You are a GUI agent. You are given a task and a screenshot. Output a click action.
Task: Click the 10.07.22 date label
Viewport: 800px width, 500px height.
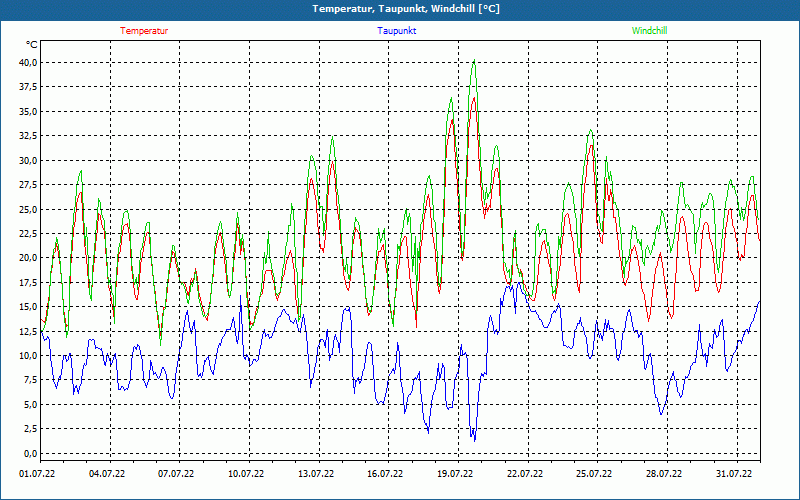pyautogui.click(x=246, y=473)
